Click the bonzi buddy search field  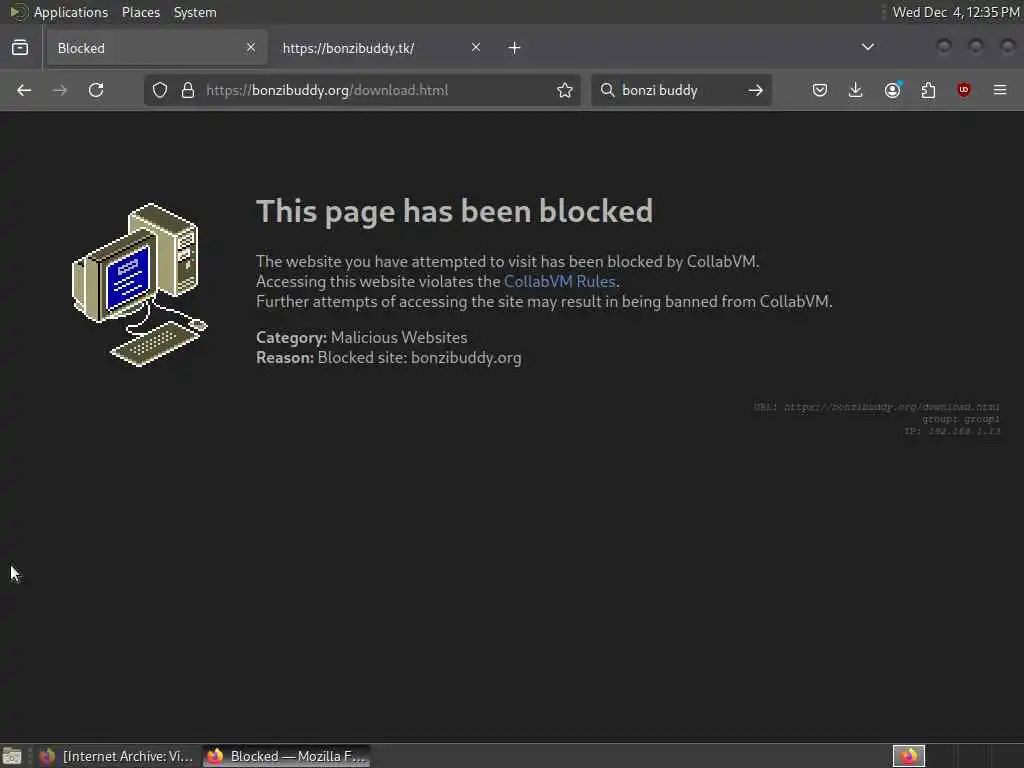[x=681, y=90]
